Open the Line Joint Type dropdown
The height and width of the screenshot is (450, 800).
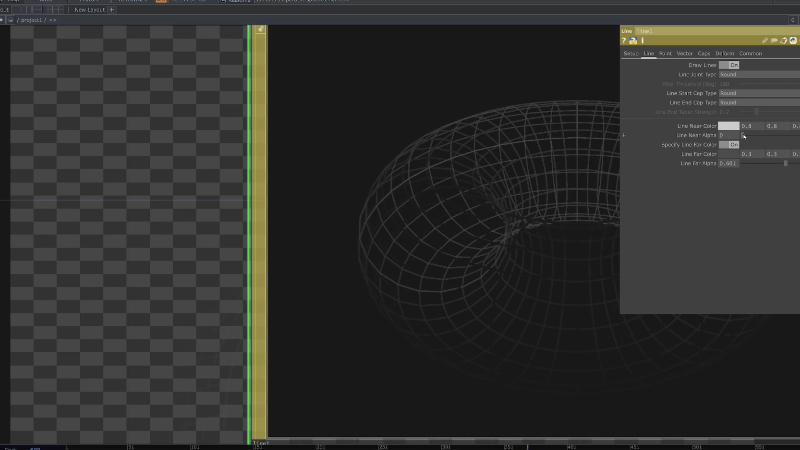coord(758,74)
